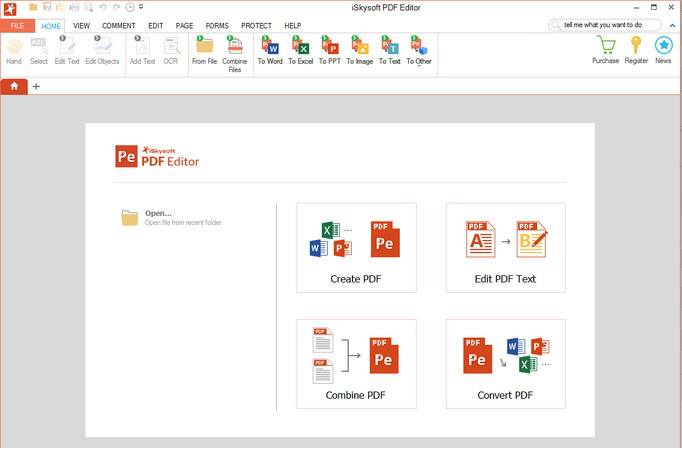The image size is (682, 465).
Task: Click the 'tell me what you want to do' search box
Action: tap(605, 25)
